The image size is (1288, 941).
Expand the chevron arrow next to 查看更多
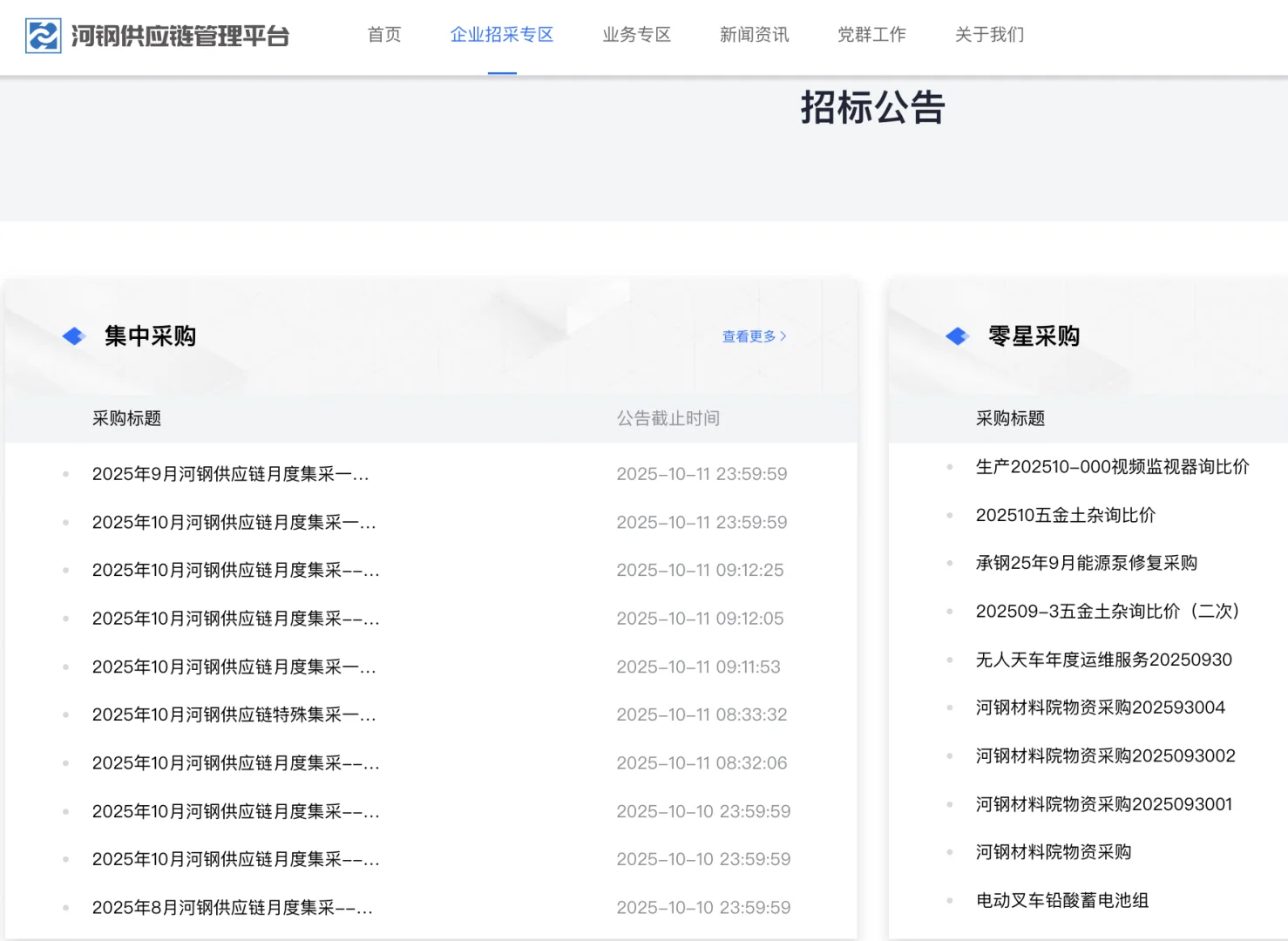(783, 336)
